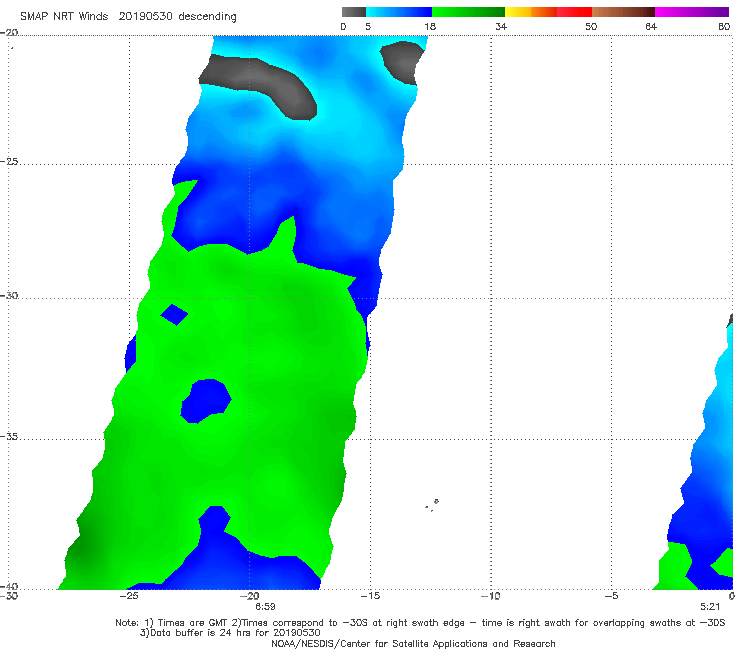This screenshot has width=740, height=650.
Task: Click the brown segment of the color bar
Action: [623, 12]
